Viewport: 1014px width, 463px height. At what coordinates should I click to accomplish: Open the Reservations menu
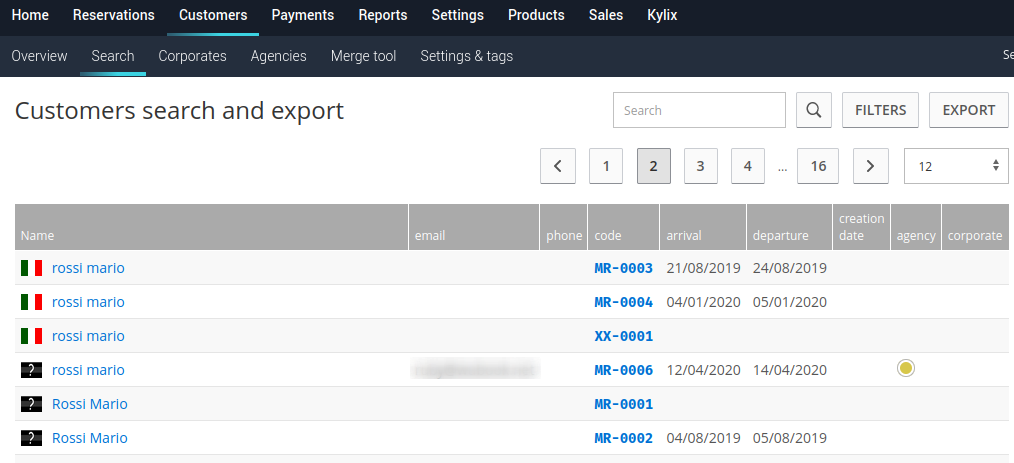(x=114, y=15)
